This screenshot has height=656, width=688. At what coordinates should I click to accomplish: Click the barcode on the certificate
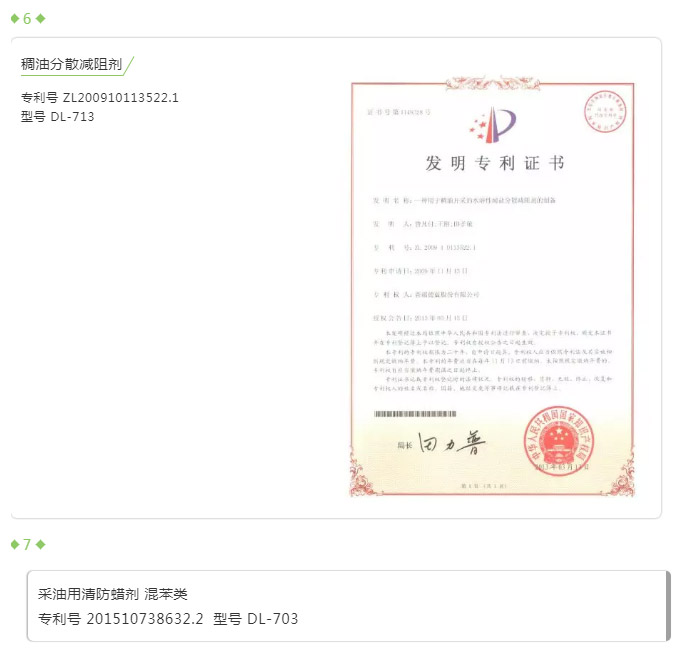click(x=415, y=414)
